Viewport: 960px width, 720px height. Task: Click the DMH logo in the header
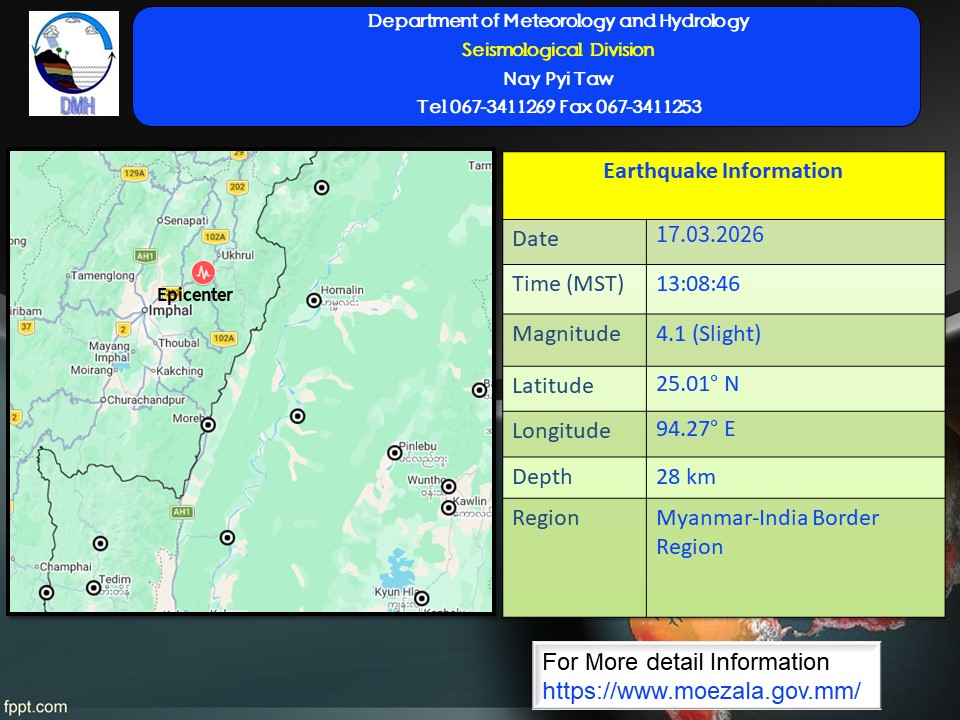(x=74, y=64)
